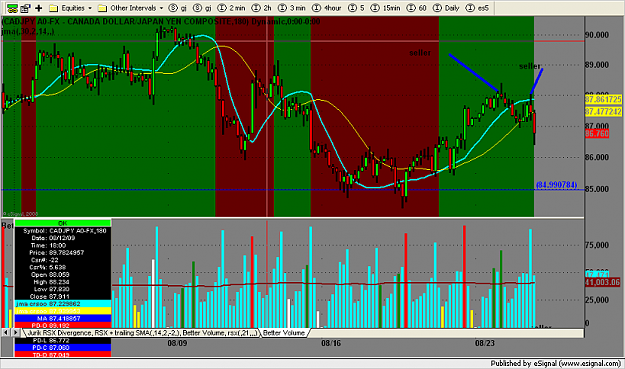Click the High 88.234 row
Viewport: 625px width, 369px height.
63,282
